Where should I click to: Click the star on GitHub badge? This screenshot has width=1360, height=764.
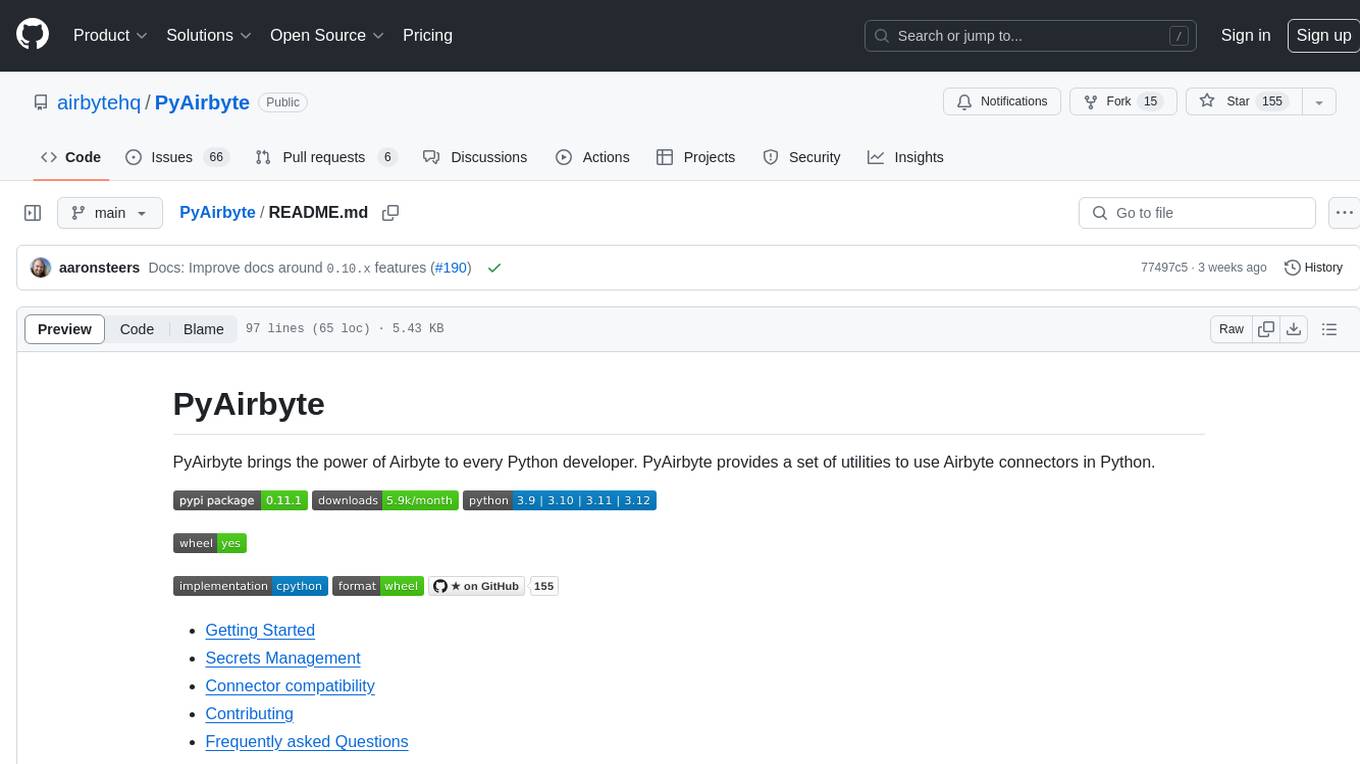point(477,586)
